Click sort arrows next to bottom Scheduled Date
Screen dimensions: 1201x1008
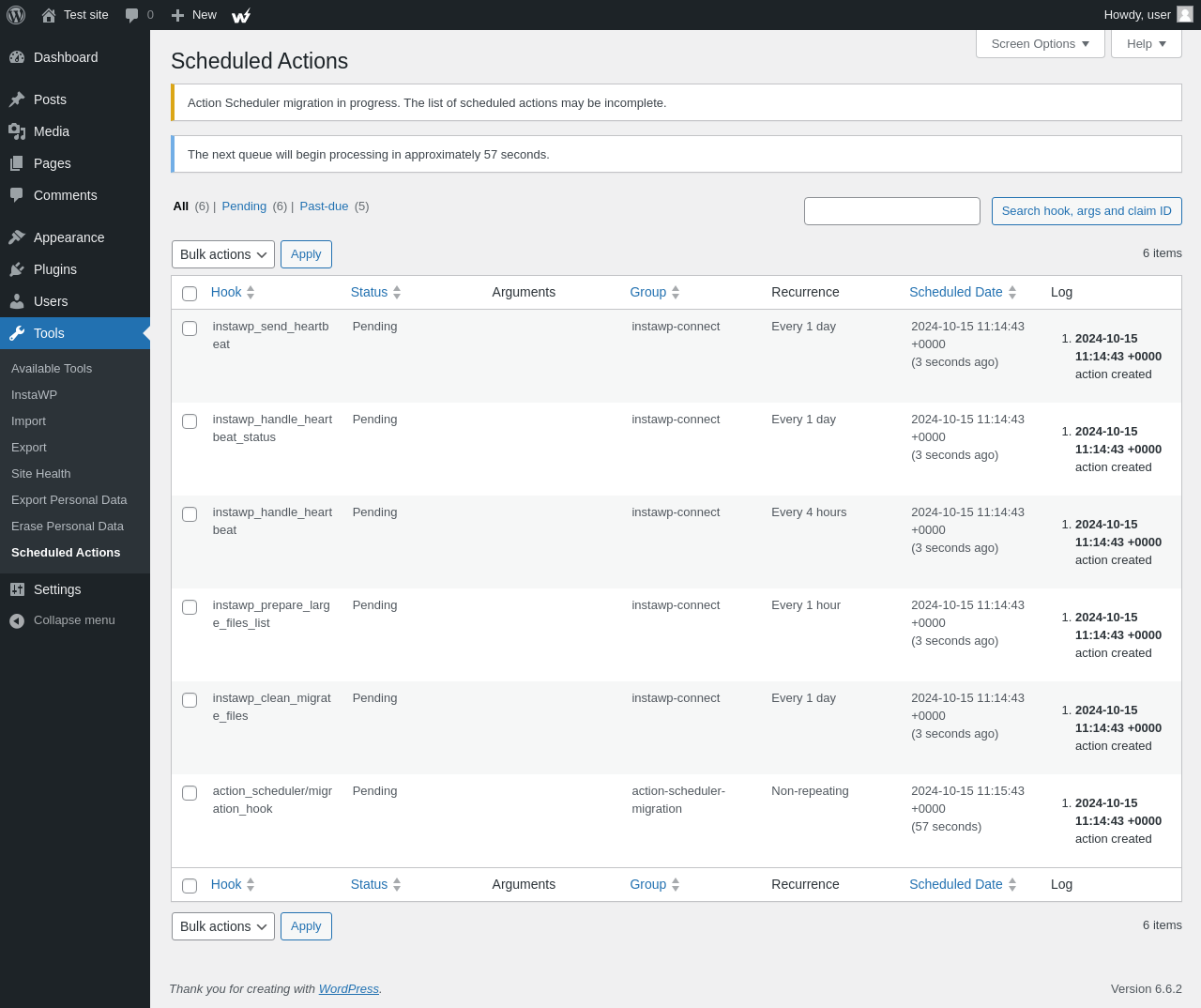(1012, 885)
